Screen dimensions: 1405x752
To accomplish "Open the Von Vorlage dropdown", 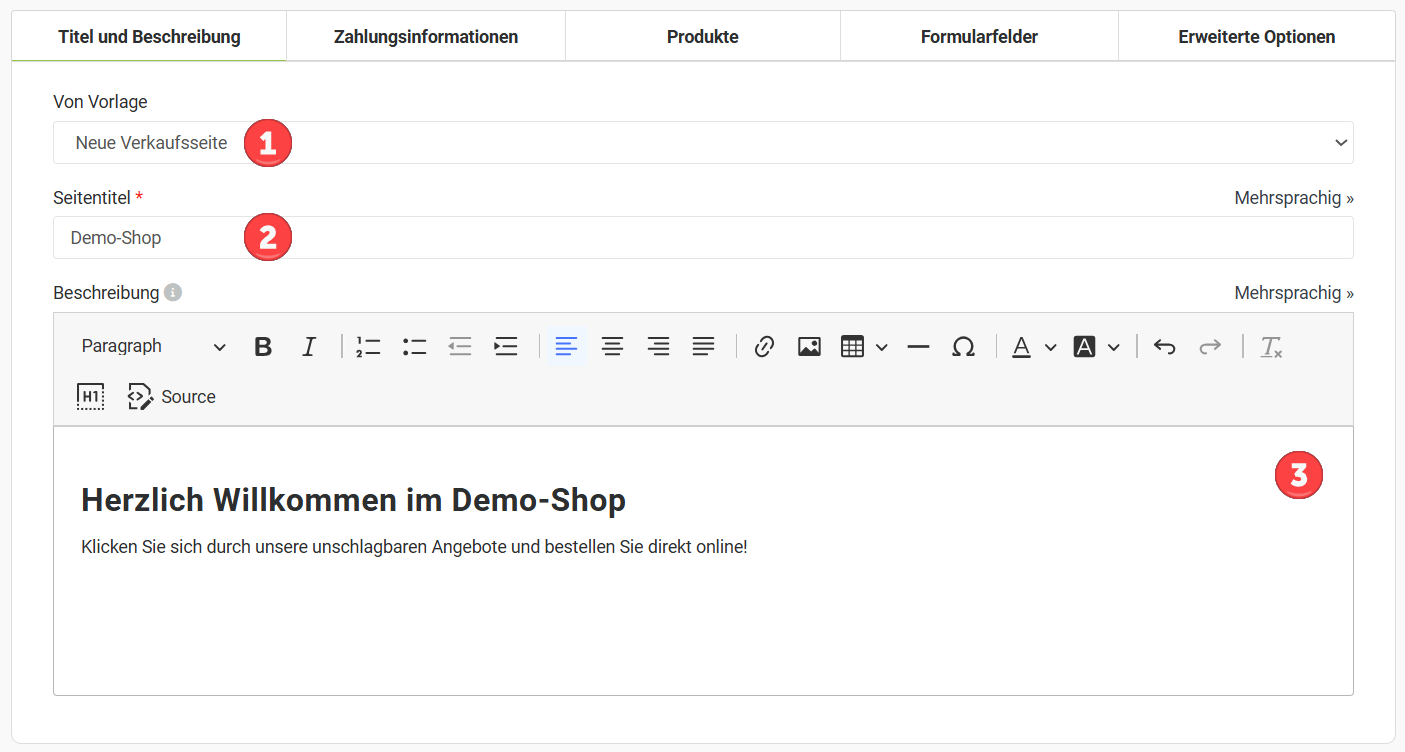I will point(702,143).
